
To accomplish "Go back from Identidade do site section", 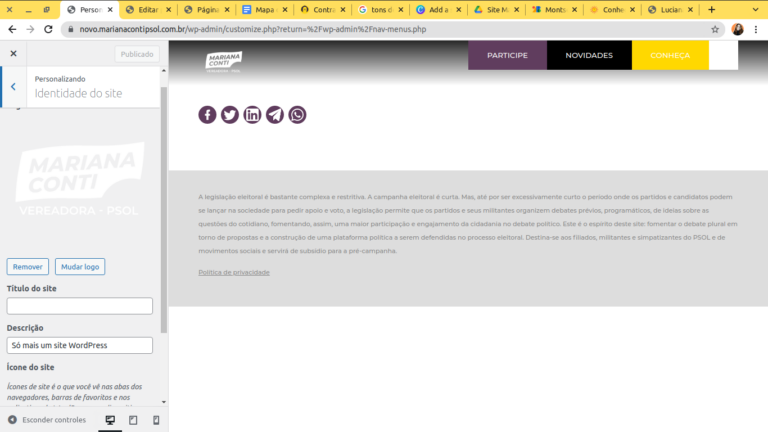I will coord(14,87).
